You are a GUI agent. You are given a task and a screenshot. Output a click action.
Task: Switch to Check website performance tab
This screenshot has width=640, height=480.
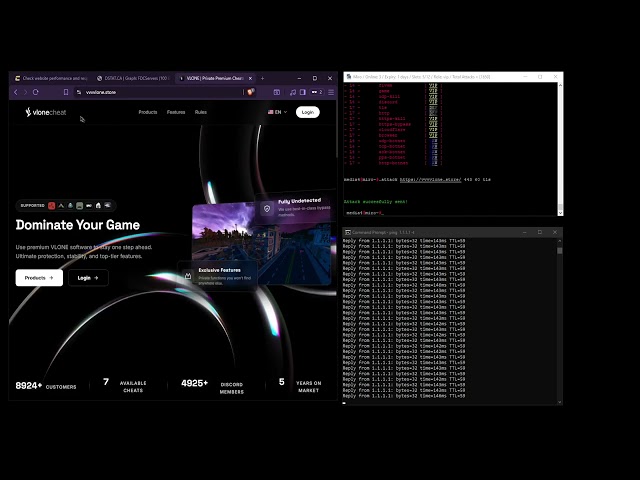(x=51, y=78)
